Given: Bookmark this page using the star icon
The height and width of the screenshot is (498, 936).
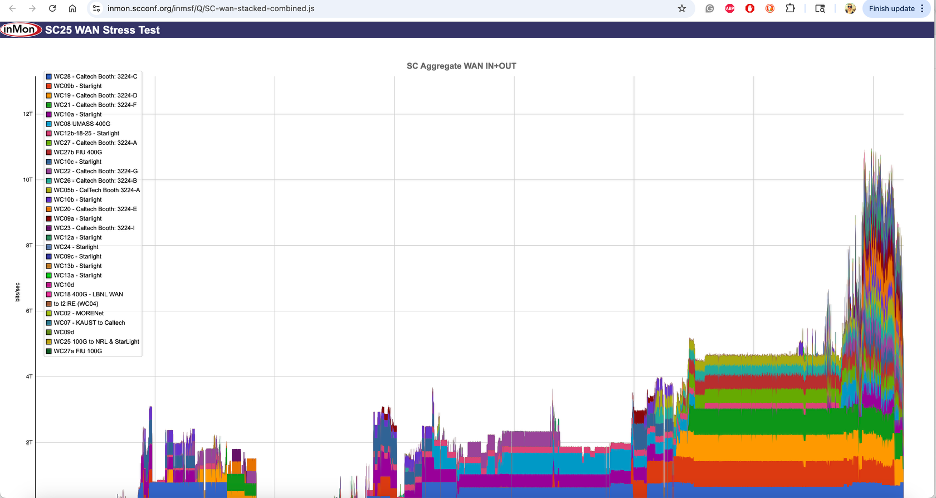Looking at the screenshot, I should coord(682,8).
